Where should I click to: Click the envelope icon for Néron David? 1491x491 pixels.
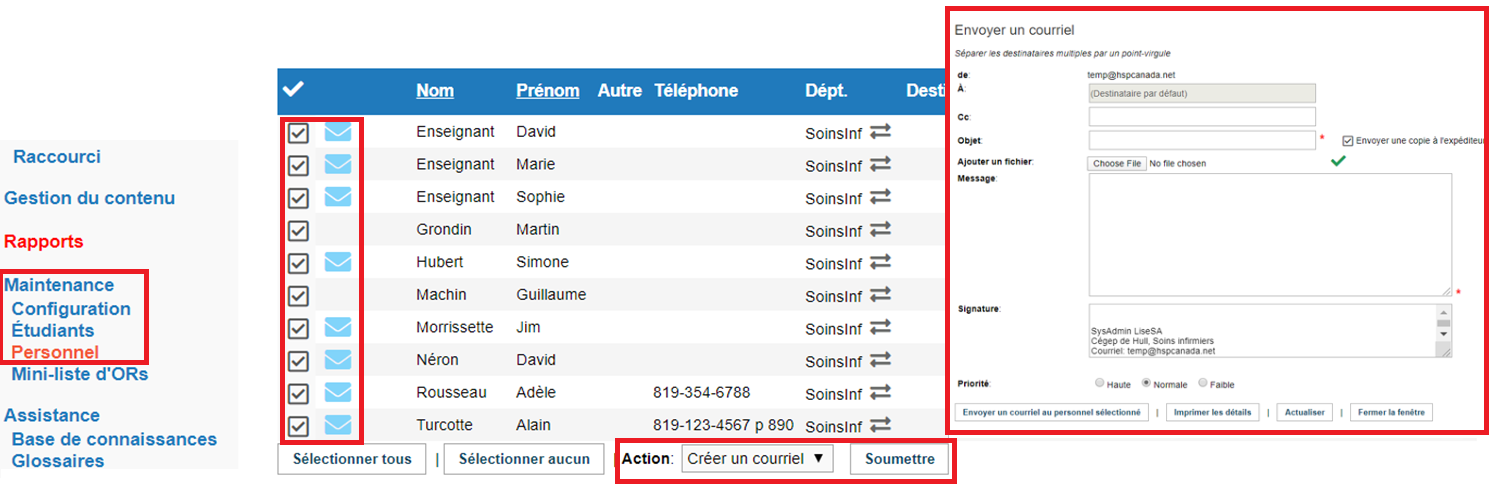tap(338, 359)
